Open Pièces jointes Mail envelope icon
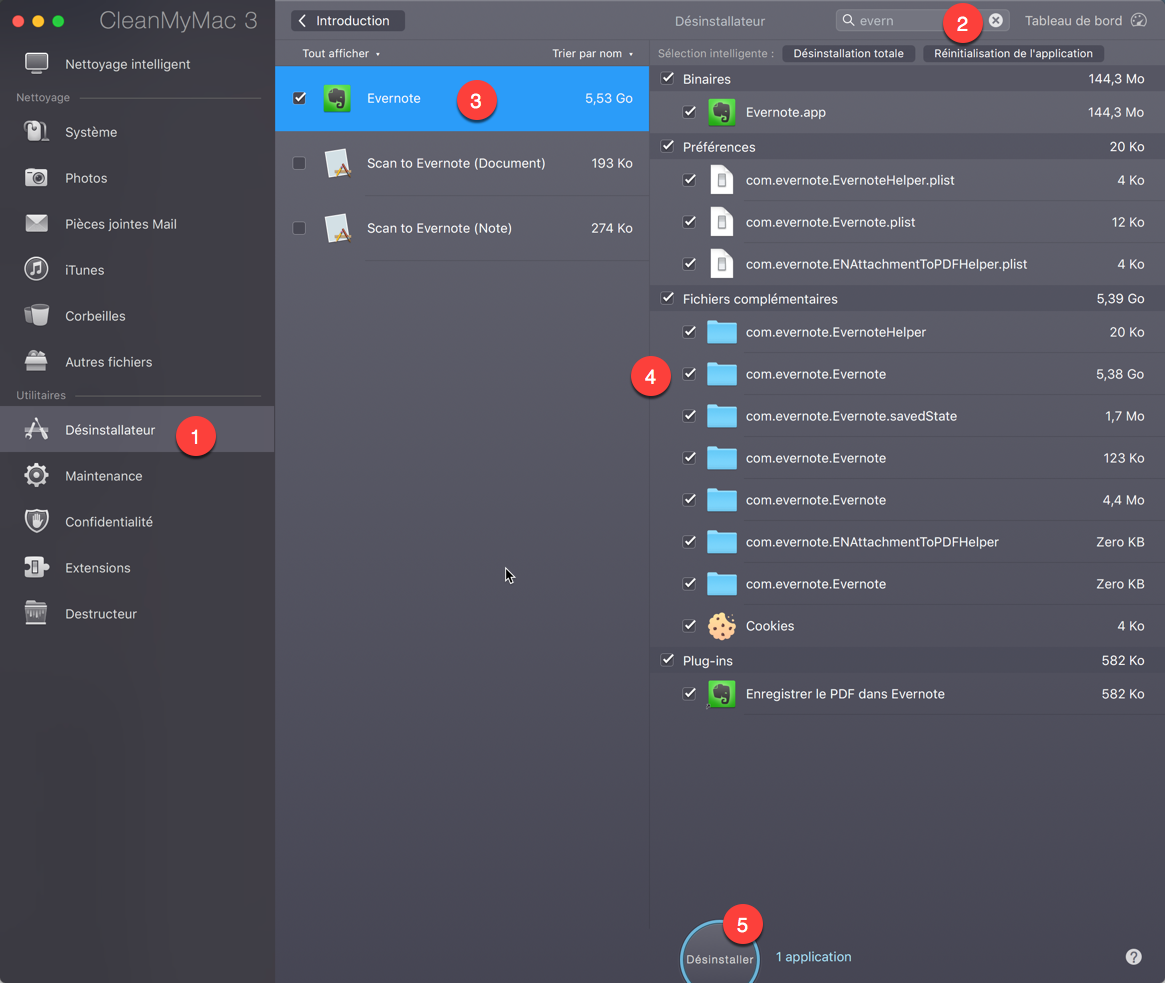 click(36, 224)
